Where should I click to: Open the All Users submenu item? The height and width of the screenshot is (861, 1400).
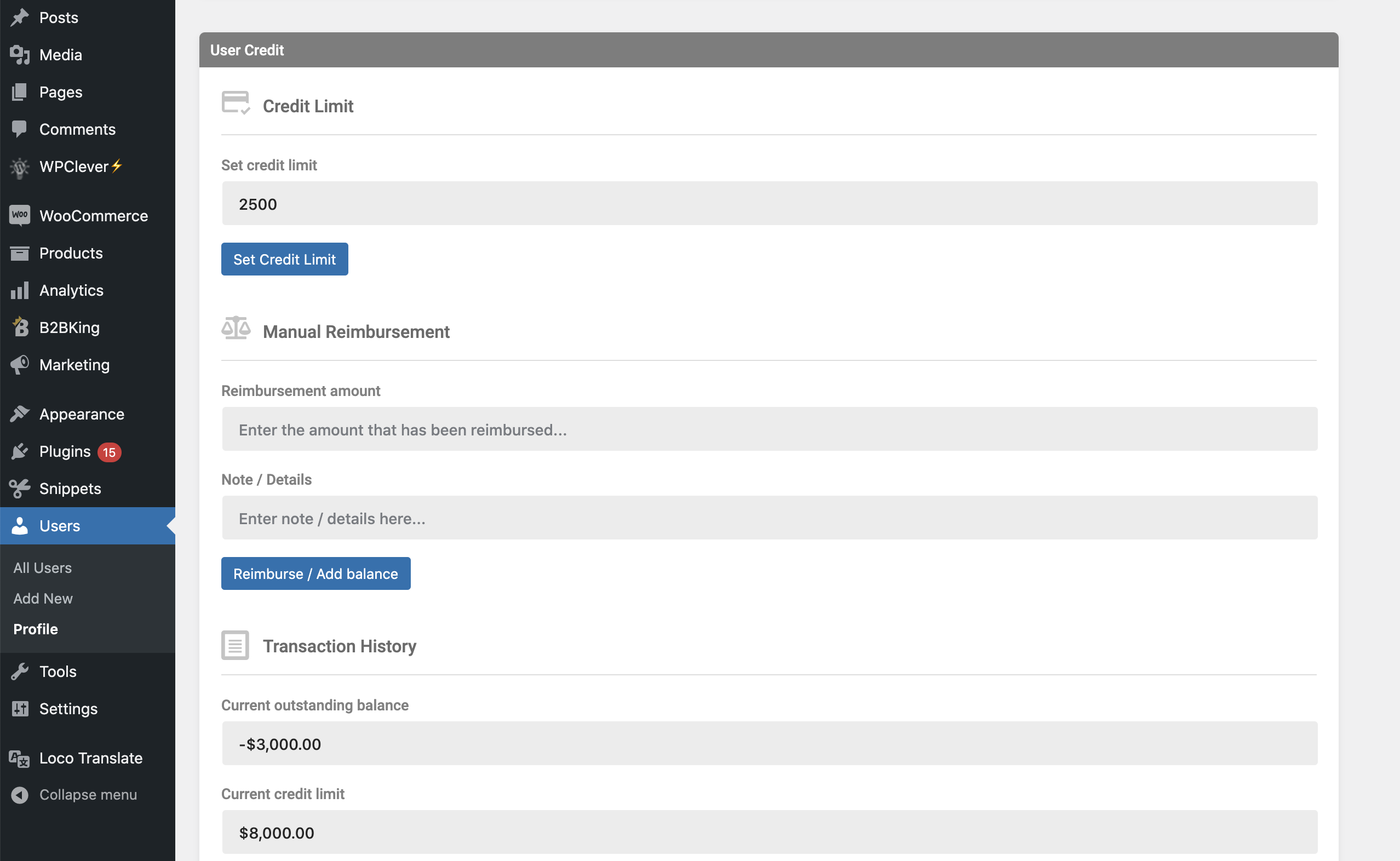tap(43, 568)
